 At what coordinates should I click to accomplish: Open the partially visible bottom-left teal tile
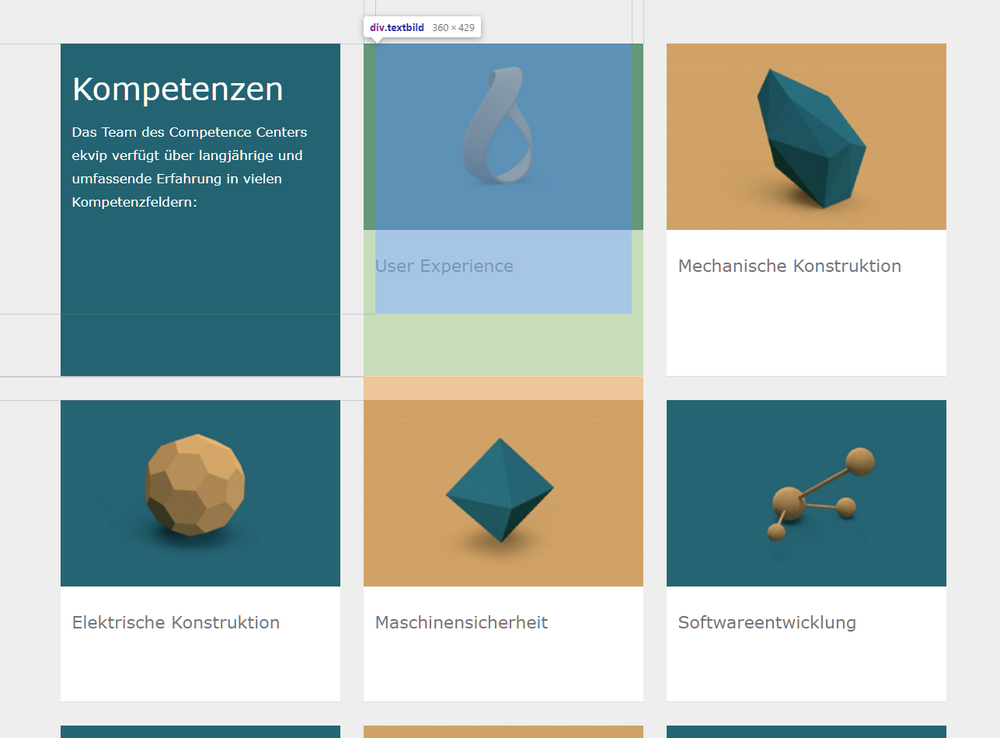200,731
